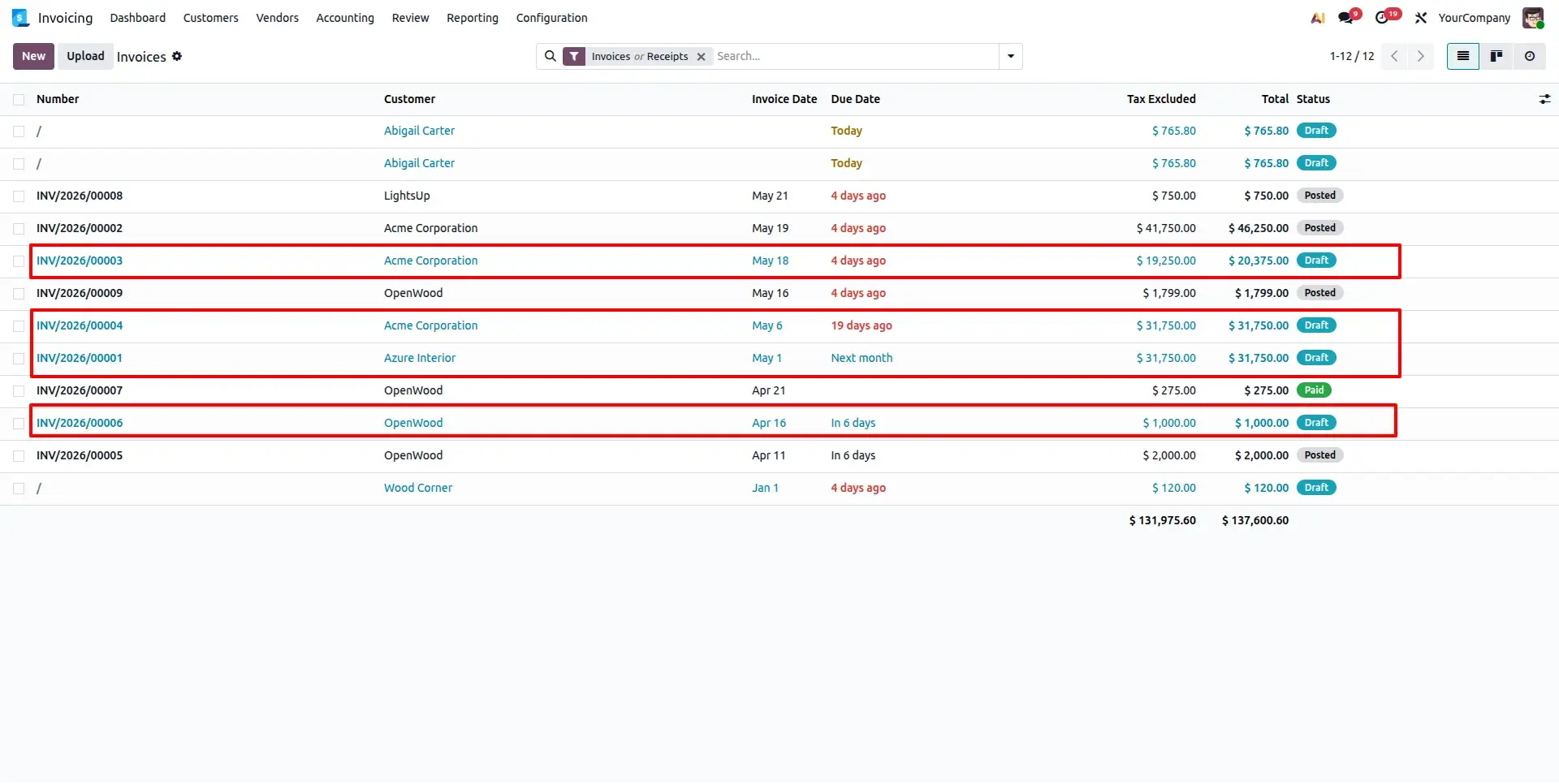
Task: Remove the Invoices or Receipts filter
Action: click(701, 57)
